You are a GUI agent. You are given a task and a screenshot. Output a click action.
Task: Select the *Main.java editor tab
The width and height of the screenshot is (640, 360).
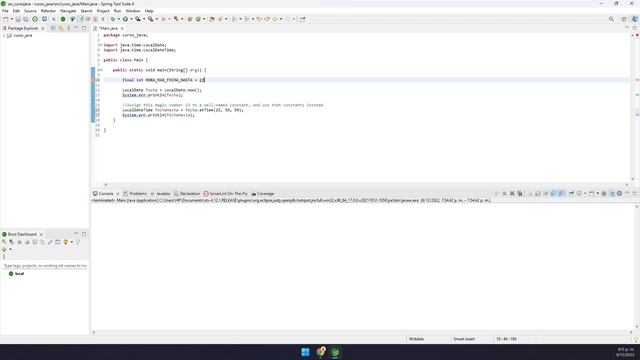[108, 28]
